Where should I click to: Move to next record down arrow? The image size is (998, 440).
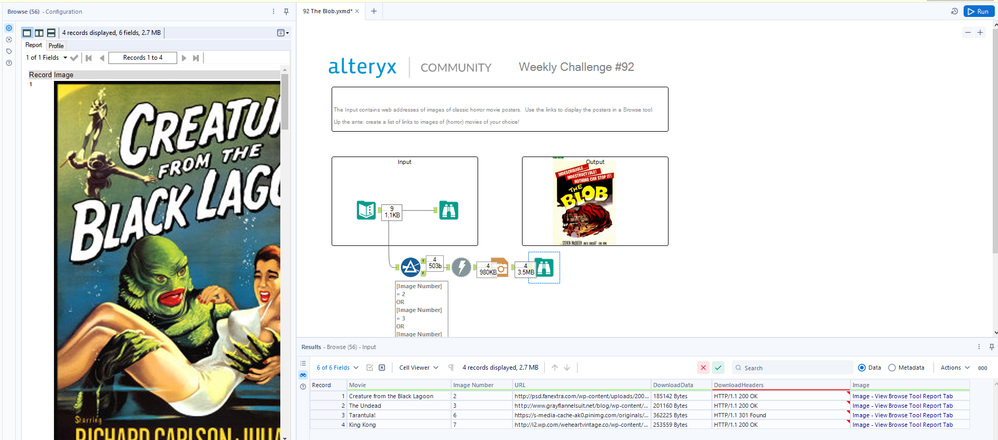(567, 367)
